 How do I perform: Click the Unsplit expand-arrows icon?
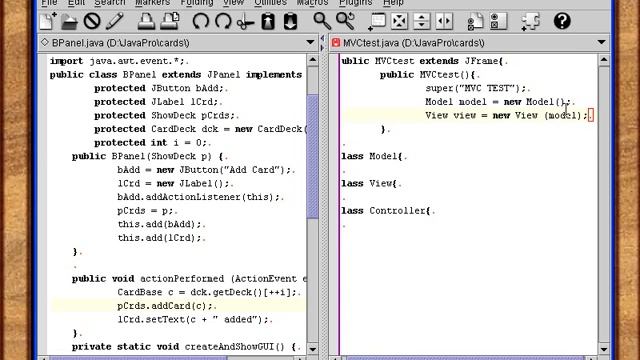click(399, 21)
